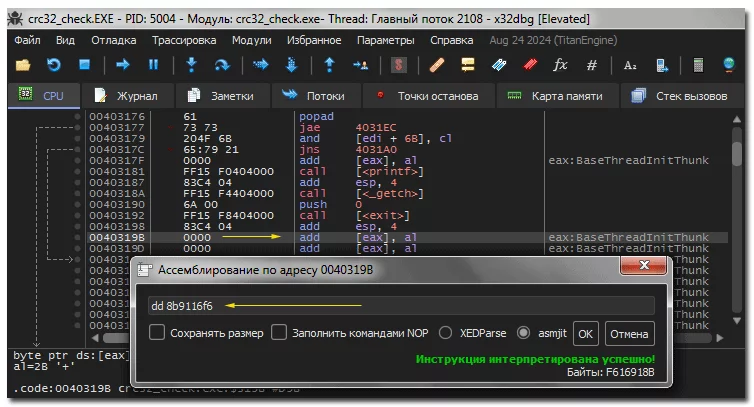Open string references A icon
Screen dimensions: 754x407
tap(630, 65)
